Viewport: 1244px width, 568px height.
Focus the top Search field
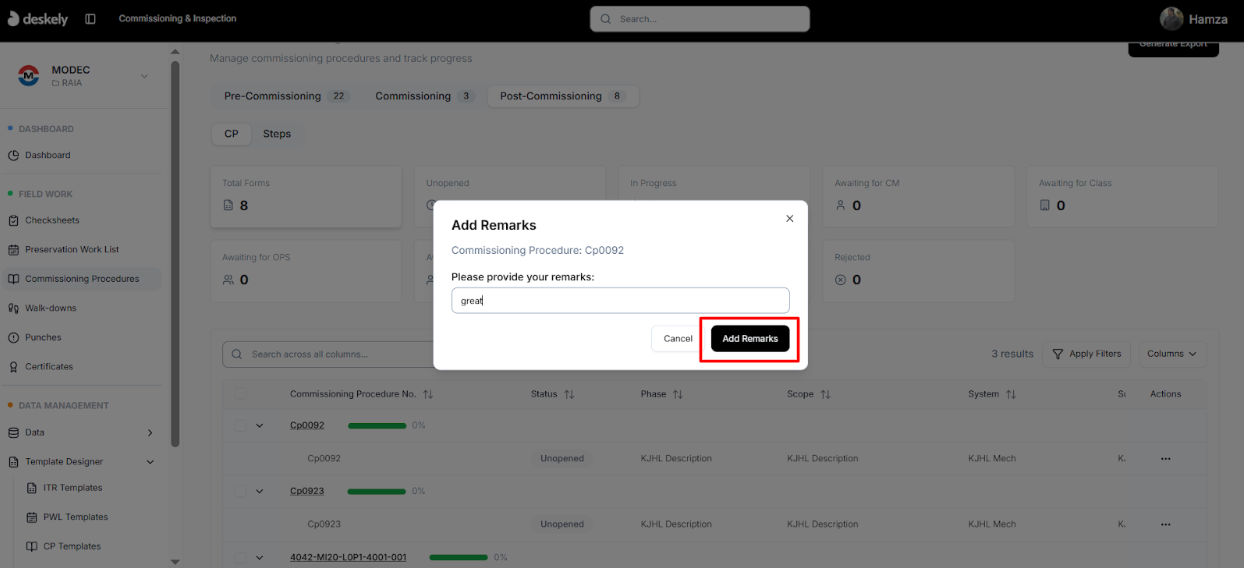(x=700, y=18)
